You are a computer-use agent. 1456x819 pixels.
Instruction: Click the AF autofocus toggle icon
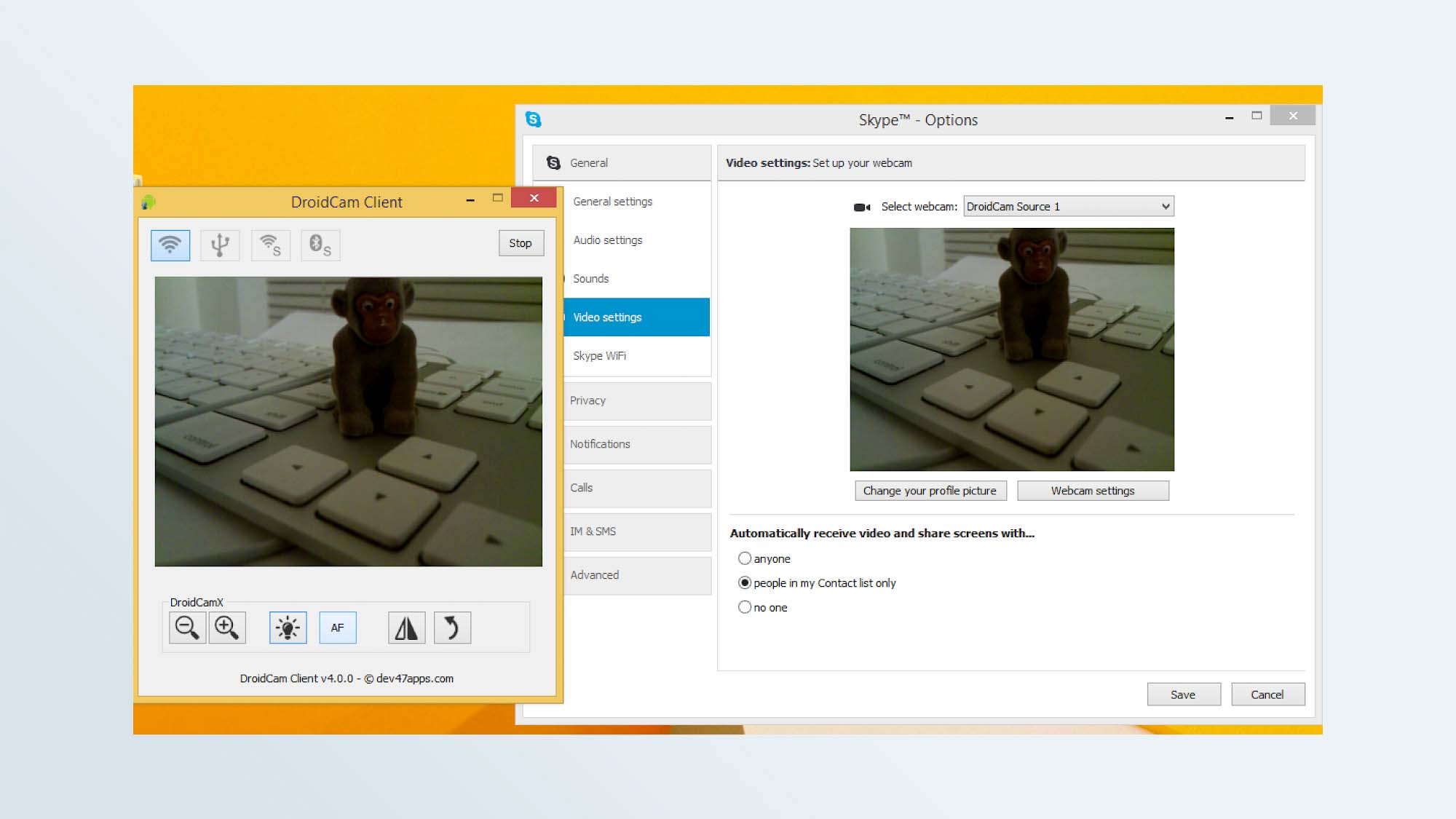[337, 627]
